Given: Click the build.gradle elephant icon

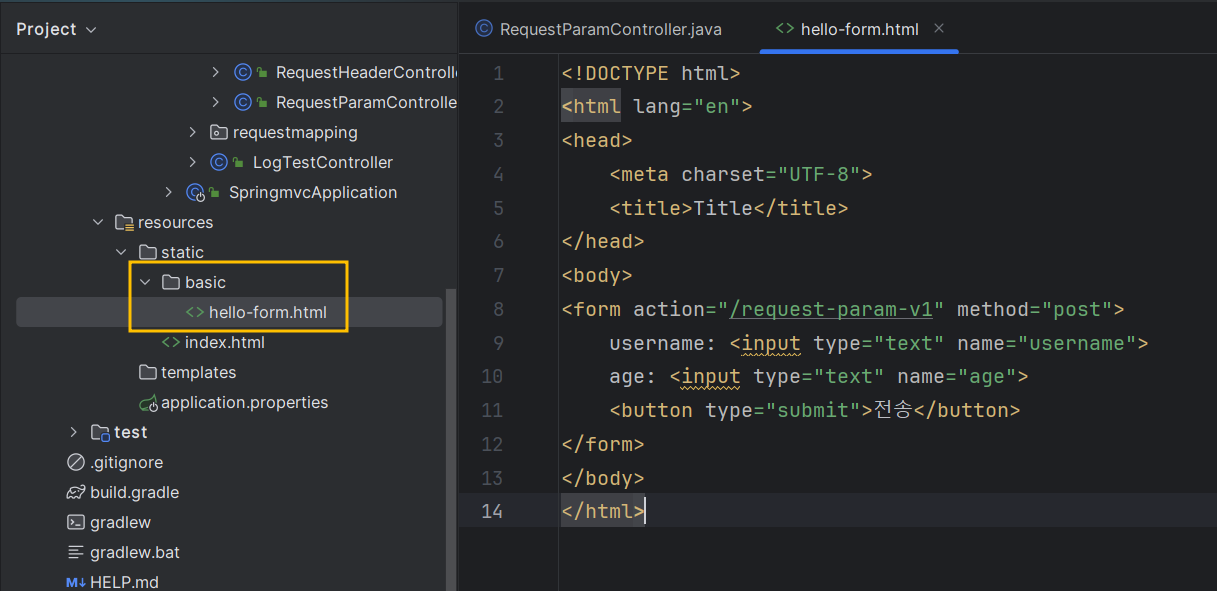Looking at the screenshot, I should [x=75, y=492].
